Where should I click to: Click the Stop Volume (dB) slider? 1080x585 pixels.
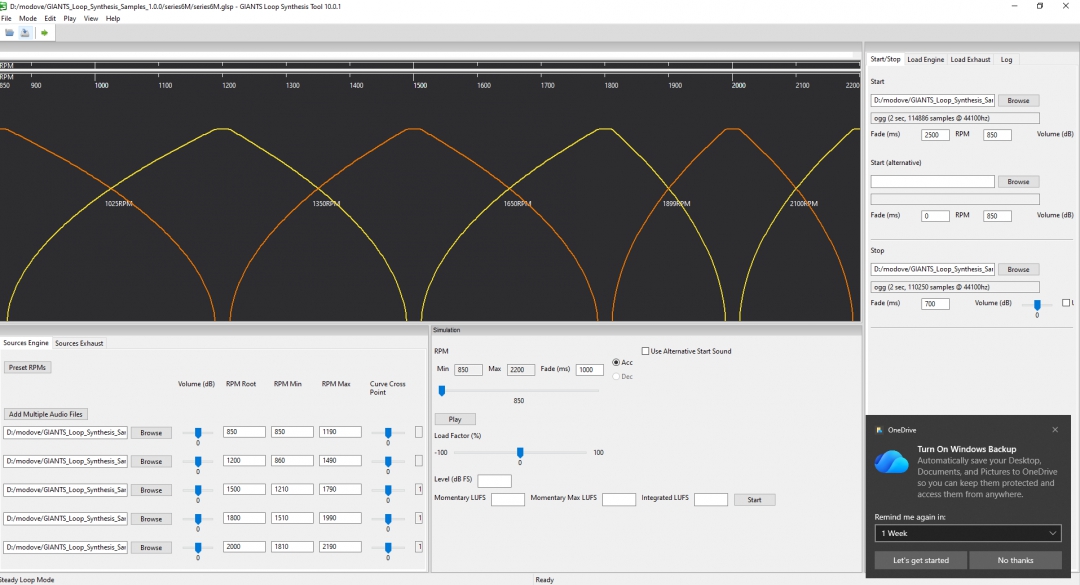click(x=1037, y=305)
